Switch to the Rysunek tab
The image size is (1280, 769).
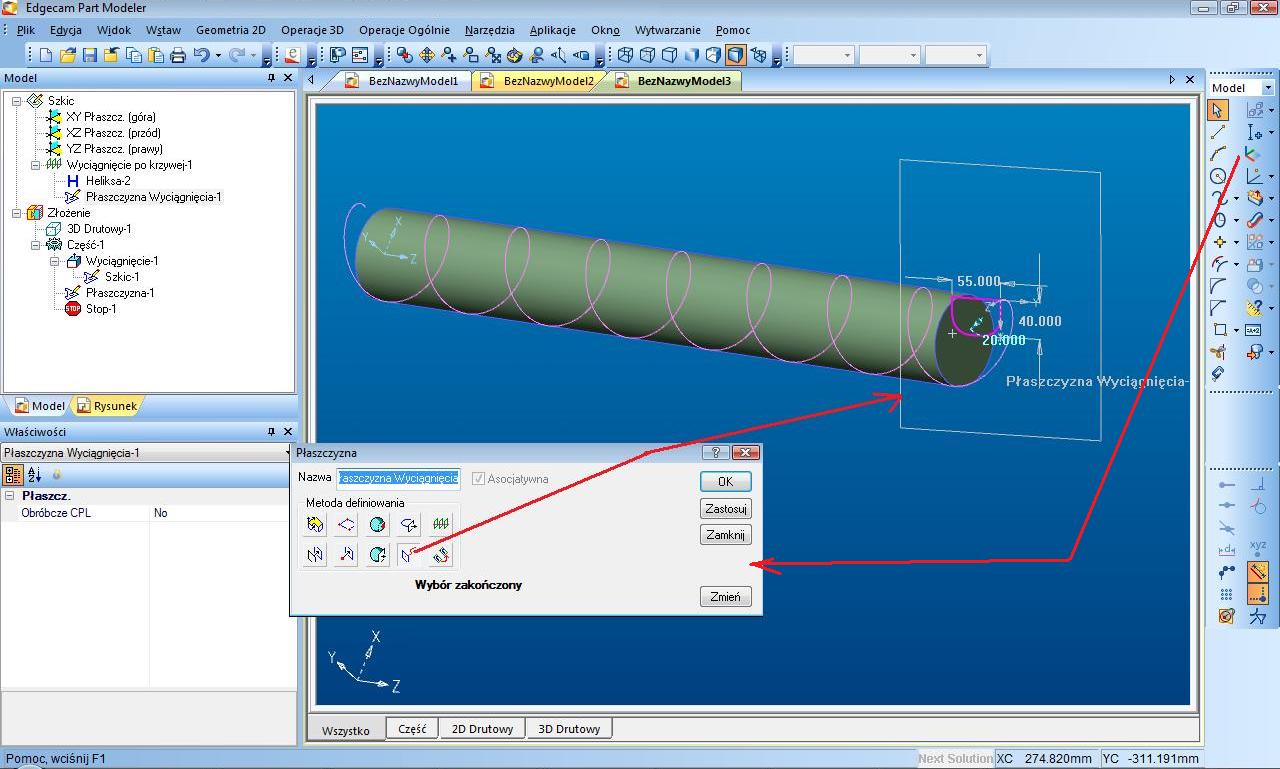[107, 406]
